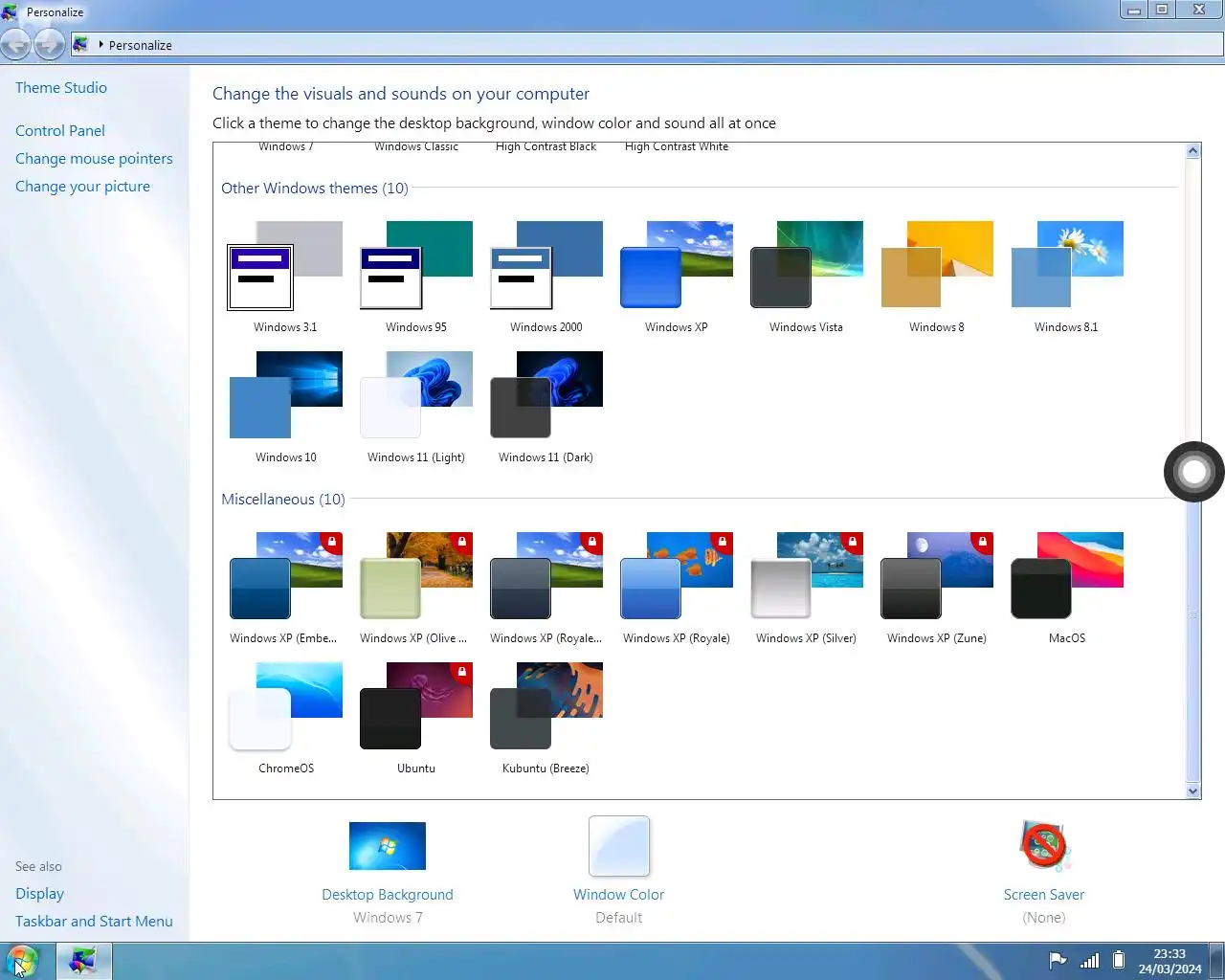Screen dimensions: 1225x980
Task: Click the Window Color label link
Action: [619, 894]
